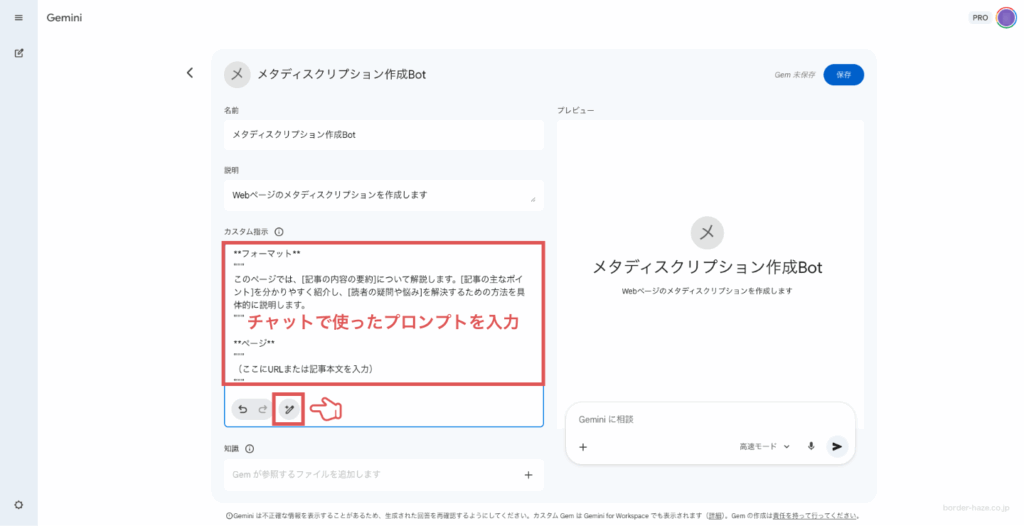Start a new chat with pencil icon
Screen dimensions: 1024x526
coord(19,53)
